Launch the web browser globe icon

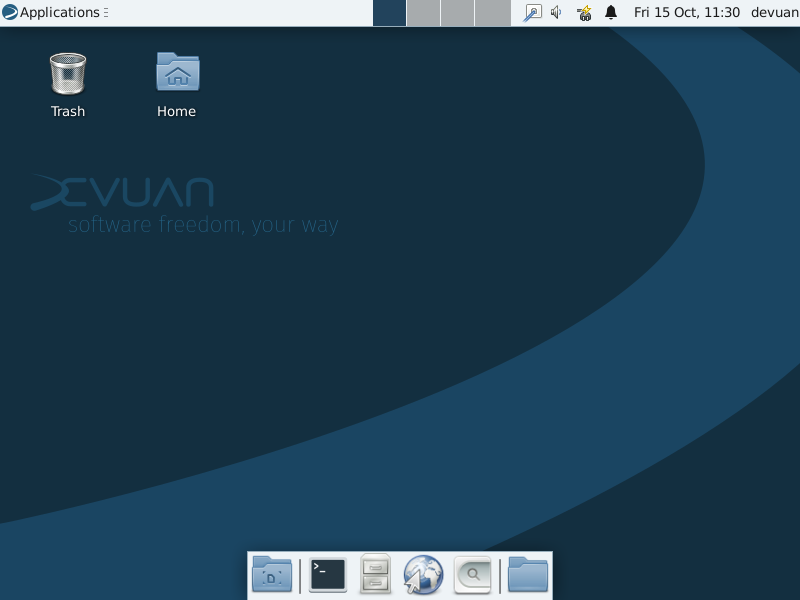(423, 575)
